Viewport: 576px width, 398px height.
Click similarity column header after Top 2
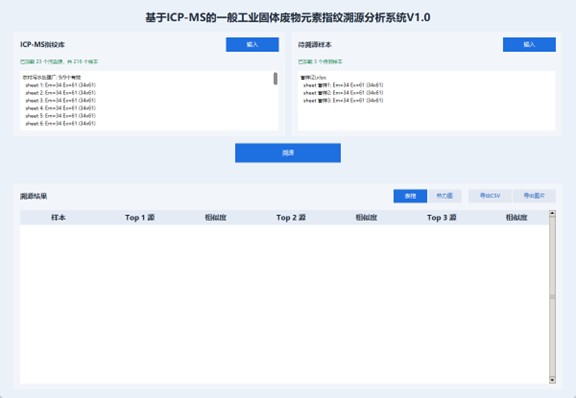point(366,218)
